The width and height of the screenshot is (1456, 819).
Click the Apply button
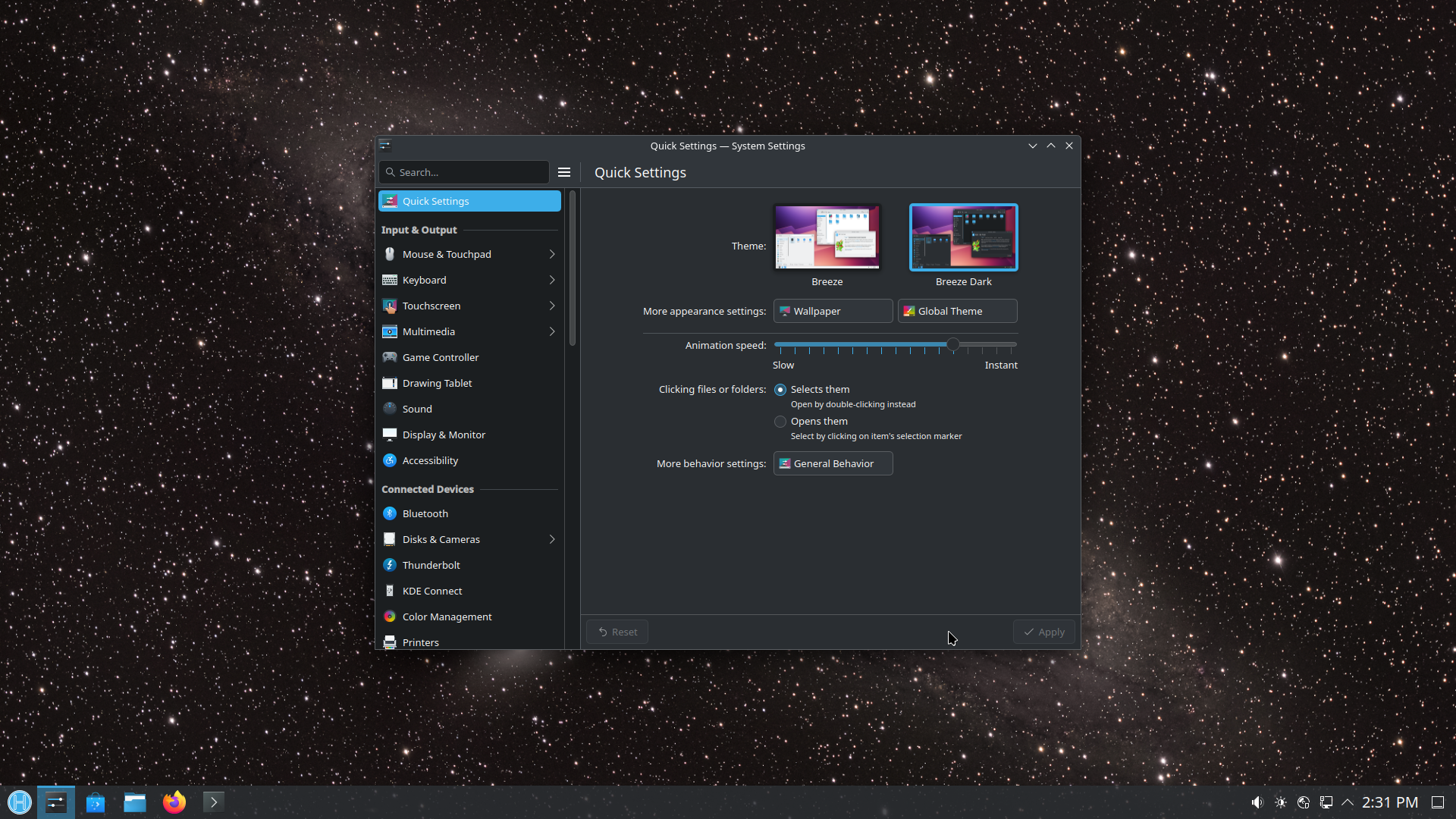pyautogui.click(x=1044, y=632)
